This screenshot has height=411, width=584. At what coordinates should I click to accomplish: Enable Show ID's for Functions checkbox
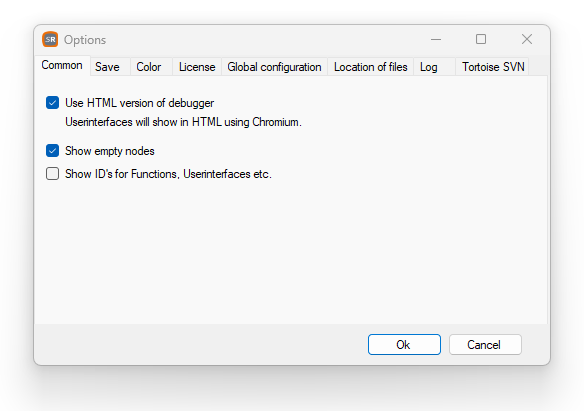(x=53, y=173)
